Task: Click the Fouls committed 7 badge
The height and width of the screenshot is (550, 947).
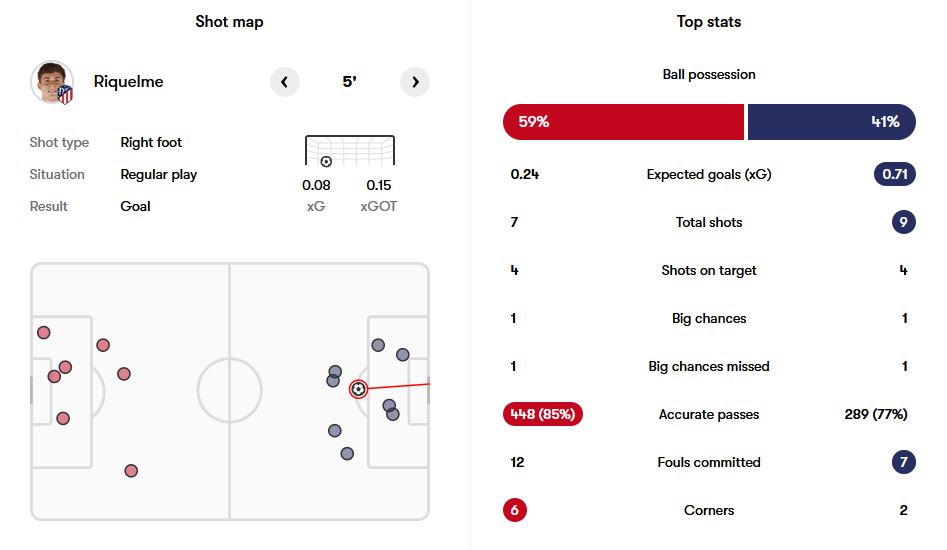Action: tap(904, 462)
